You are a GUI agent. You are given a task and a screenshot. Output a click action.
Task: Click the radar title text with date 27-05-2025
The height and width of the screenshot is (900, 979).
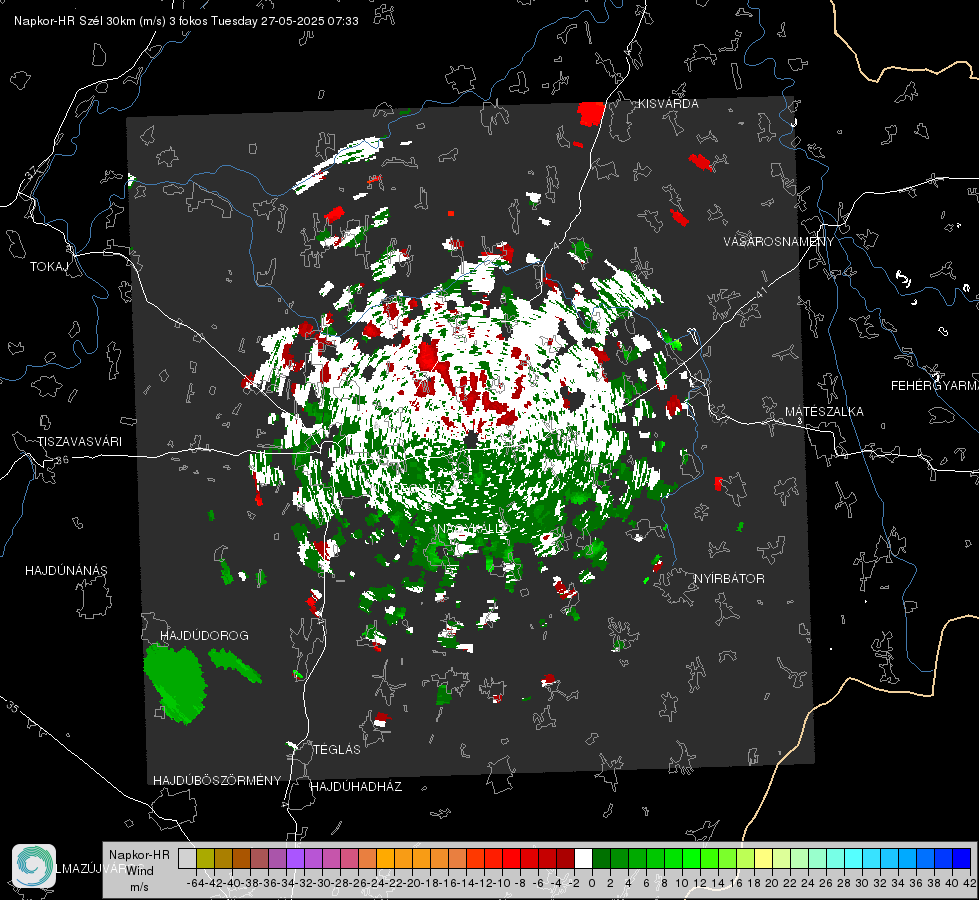[x=186, y=21]
